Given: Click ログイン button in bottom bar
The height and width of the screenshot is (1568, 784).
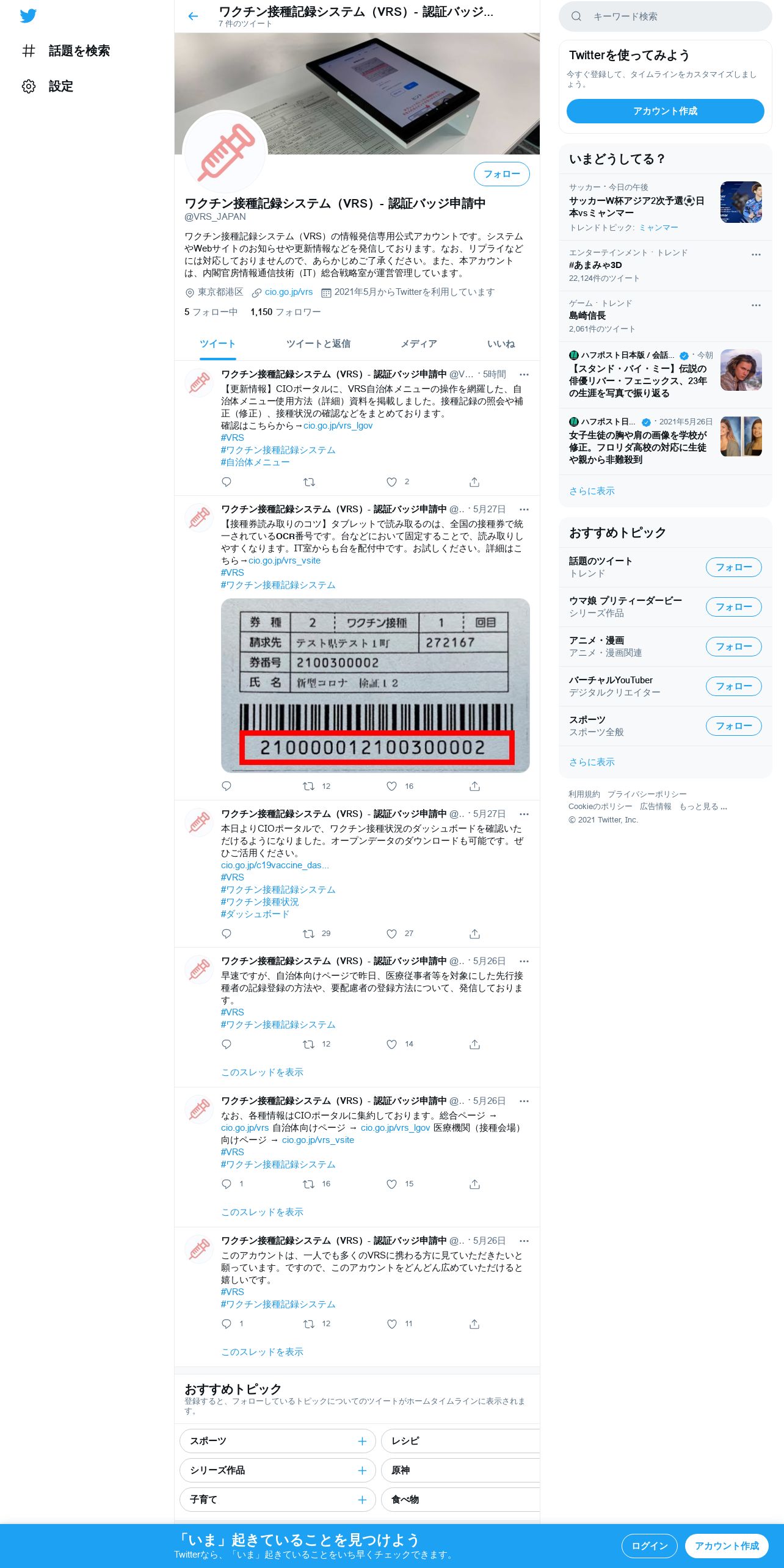Looking at the screenshot, I should 649,1546.
